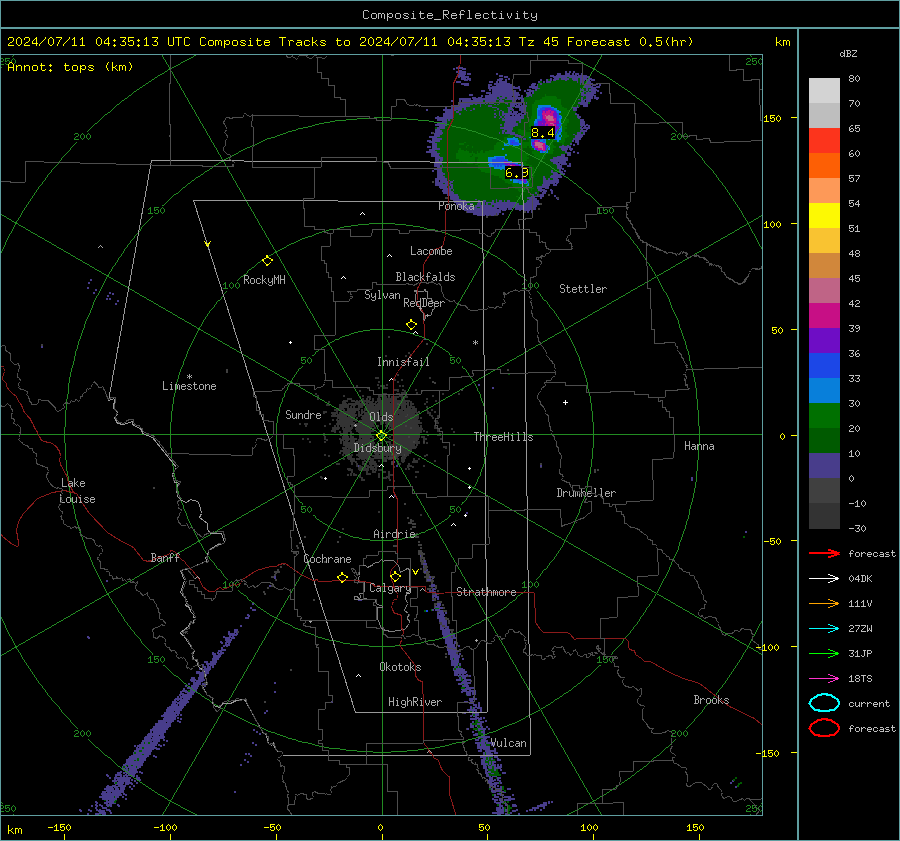Pick the dark orange swatch between 60 and 57
The height and width of the screenshot is (841, 900).
pos(824,166)
